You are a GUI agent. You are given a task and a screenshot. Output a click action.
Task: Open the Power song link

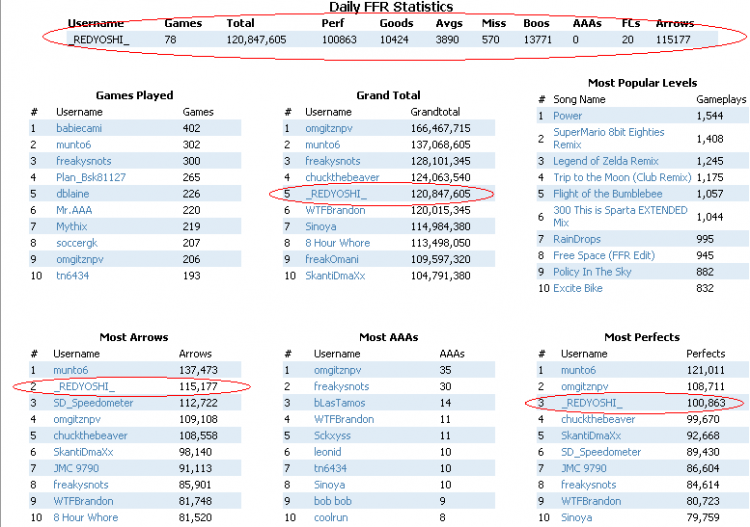[x=567, y=116]
